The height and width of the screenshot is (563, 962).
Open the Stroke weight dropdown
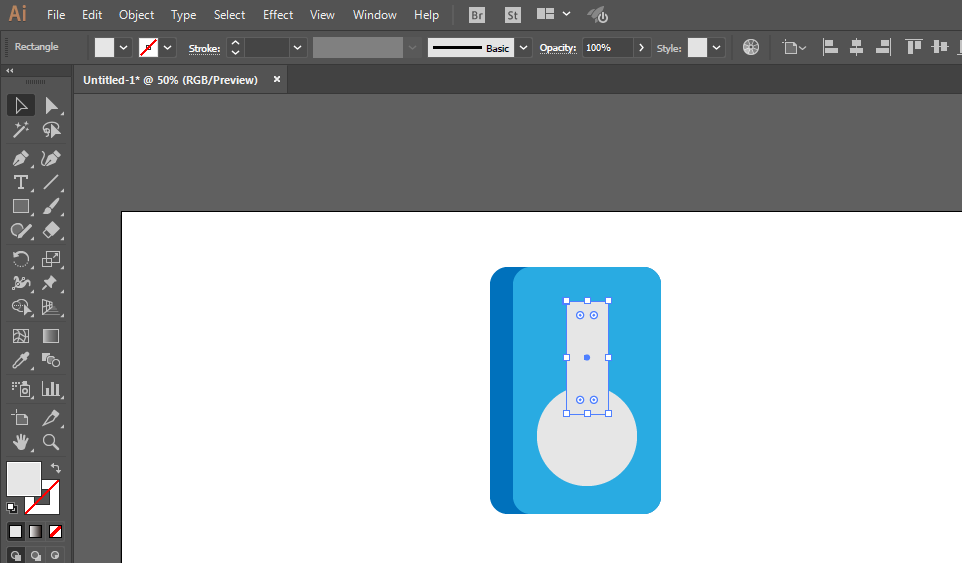(x=298, y=48)
